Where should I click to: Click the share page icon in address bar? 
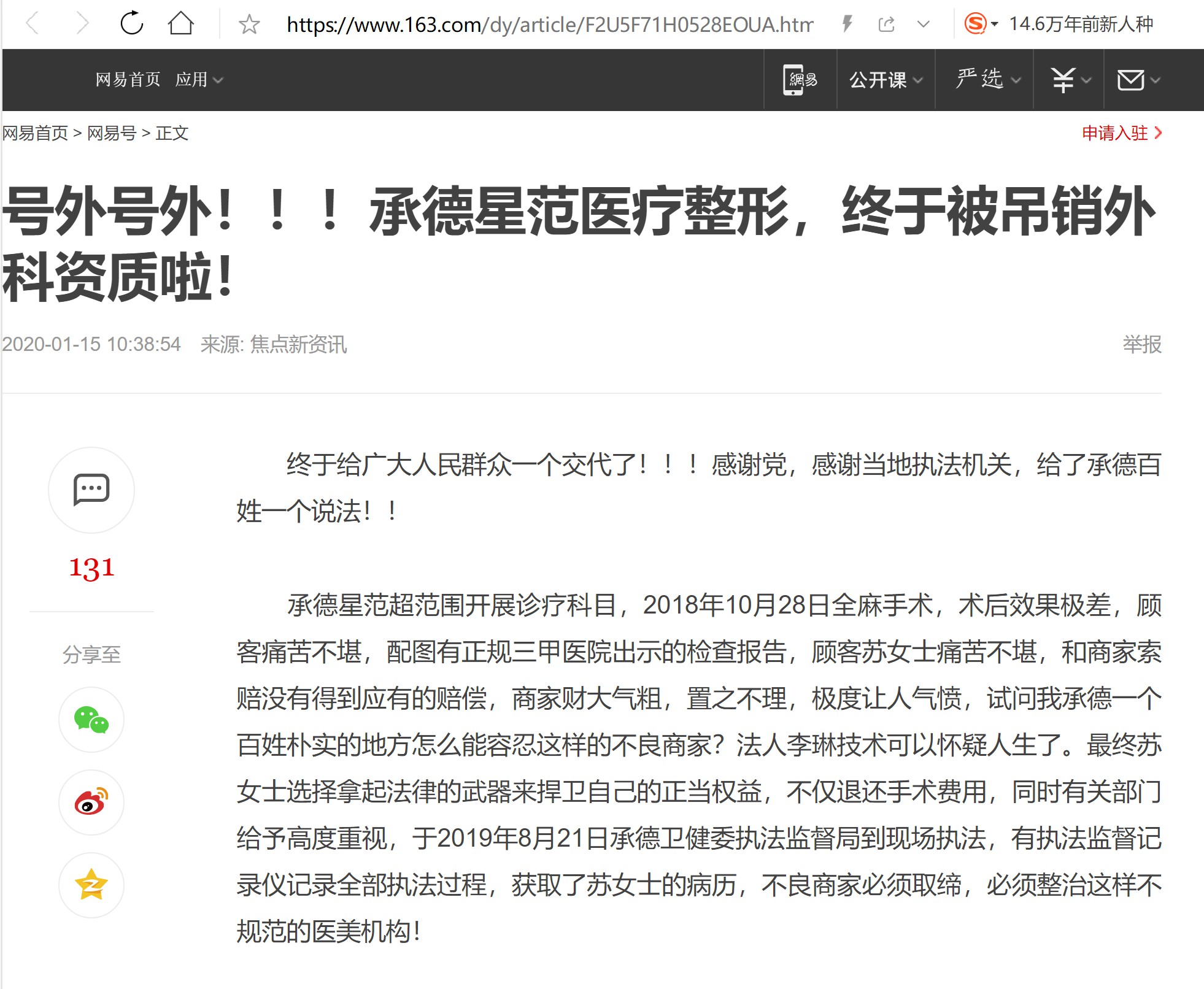point(886,25)
